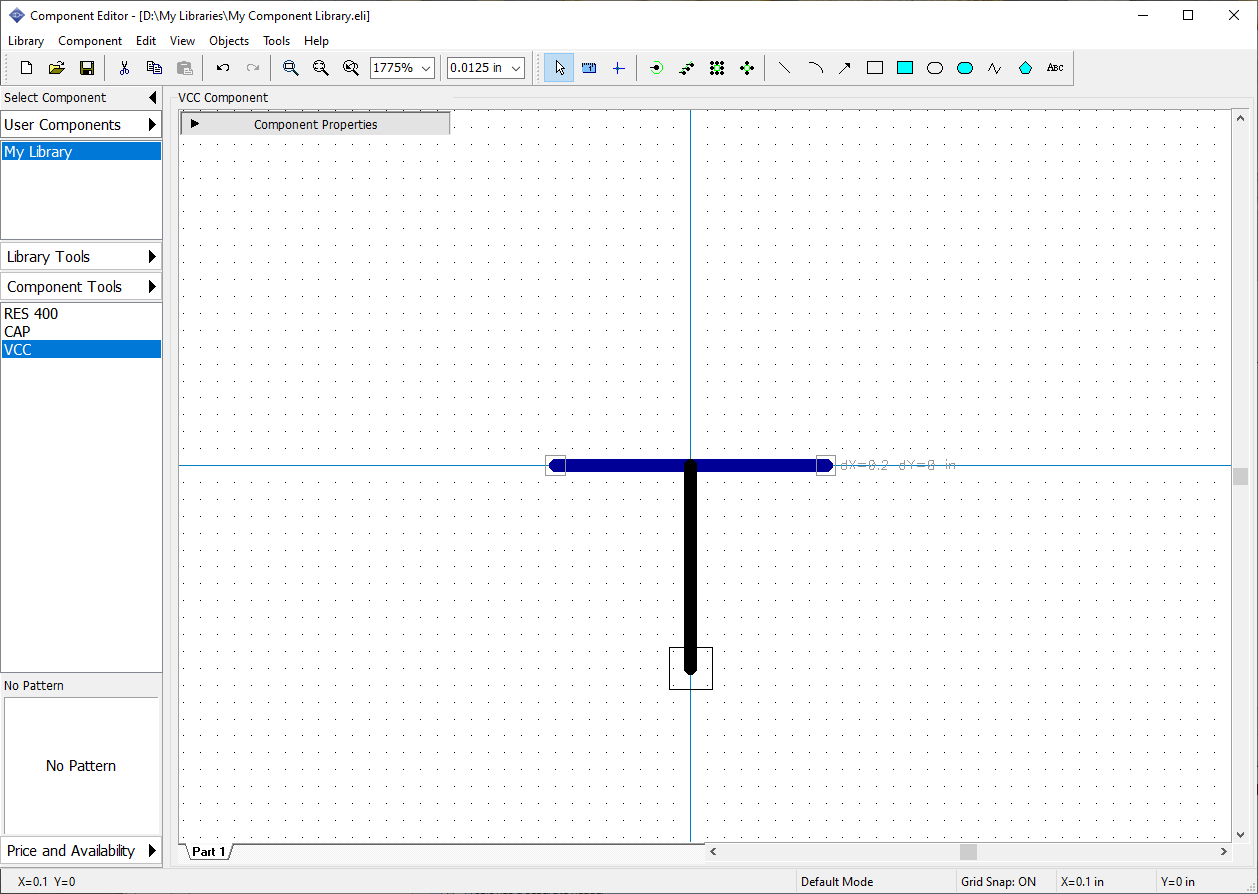Select the measure ruler tool
Image resolution: width=1258 pixels, height=894 pixels.
(589, 68)
